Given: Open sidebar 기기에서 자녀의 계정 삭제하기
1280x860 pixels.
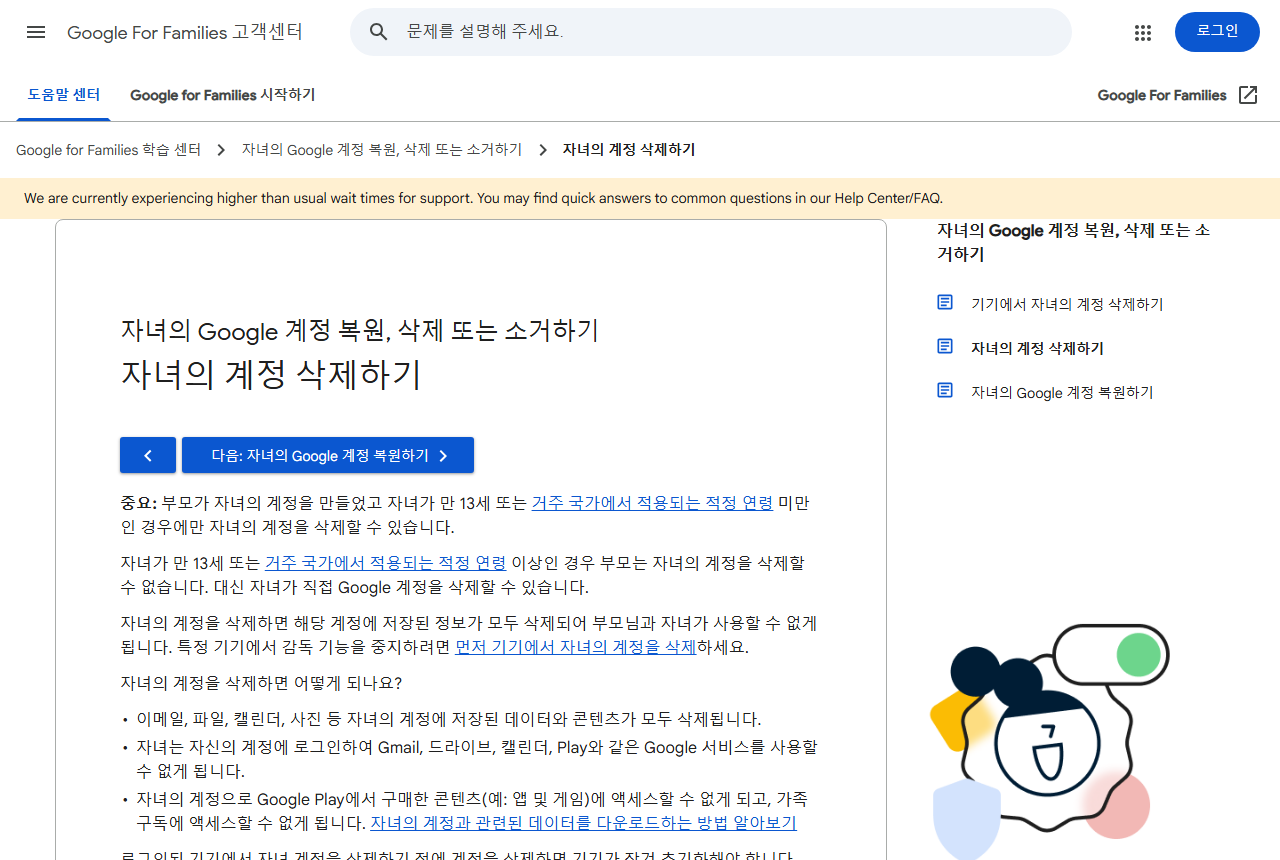Looking at the screenshot, I should 1067,304.
